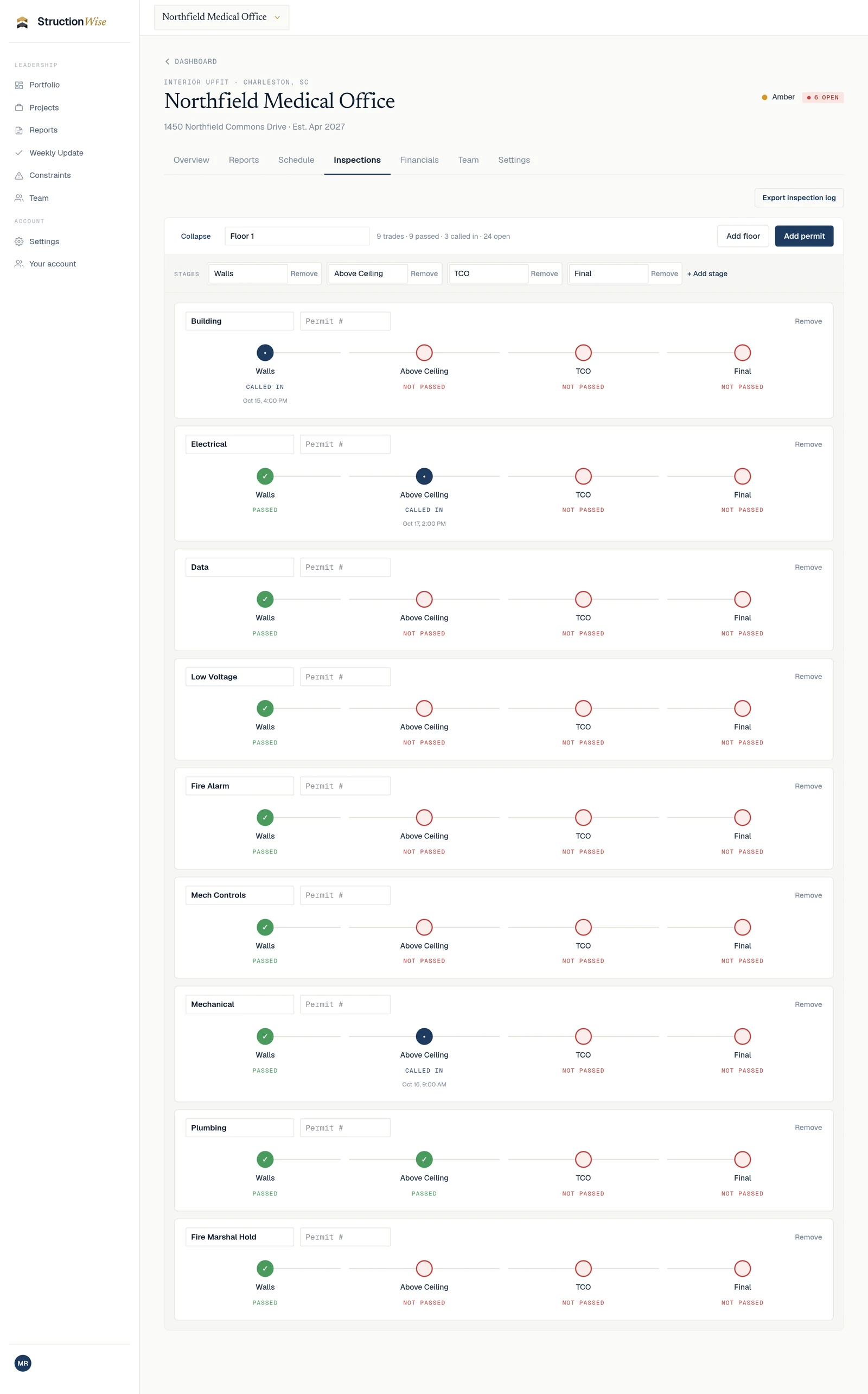Image resolution: width=868 pixels, height=1394 pixels.
Task: Go back to Dashboard via chevron
Action: [190, 61]
